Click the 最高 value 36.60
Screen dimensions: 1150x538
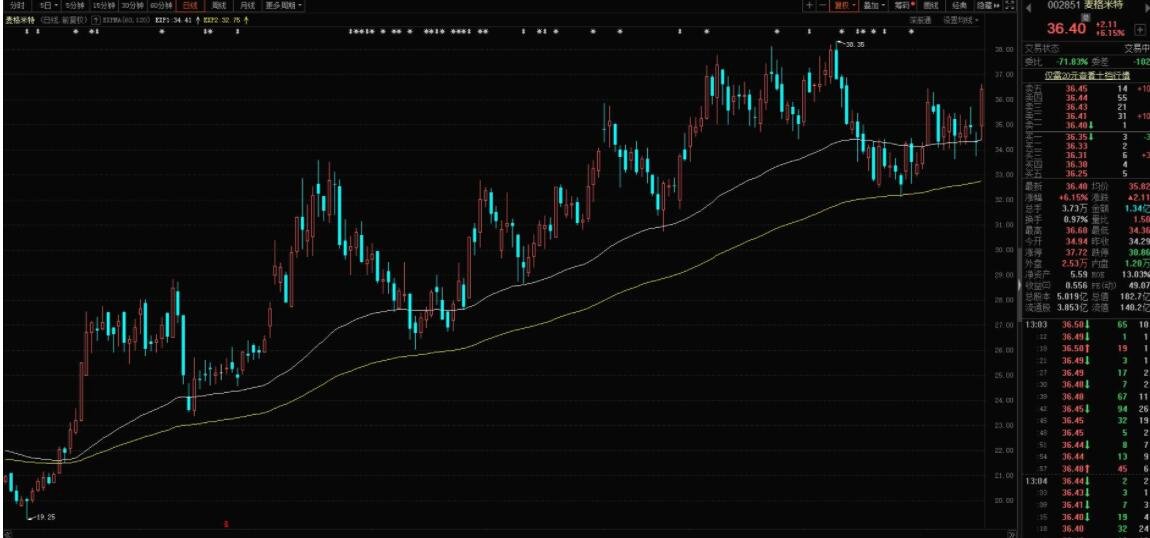(1076, 230)
